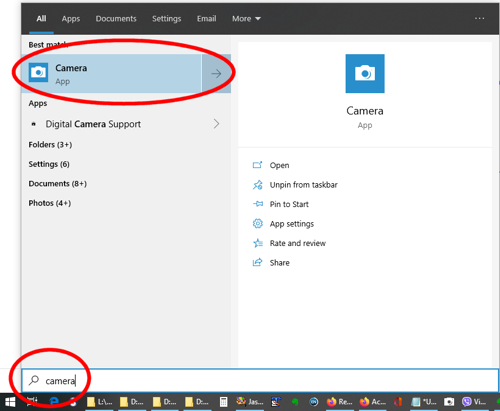Switch to the All search tab
Screen dimensions: 500x411
coord(41,19)
